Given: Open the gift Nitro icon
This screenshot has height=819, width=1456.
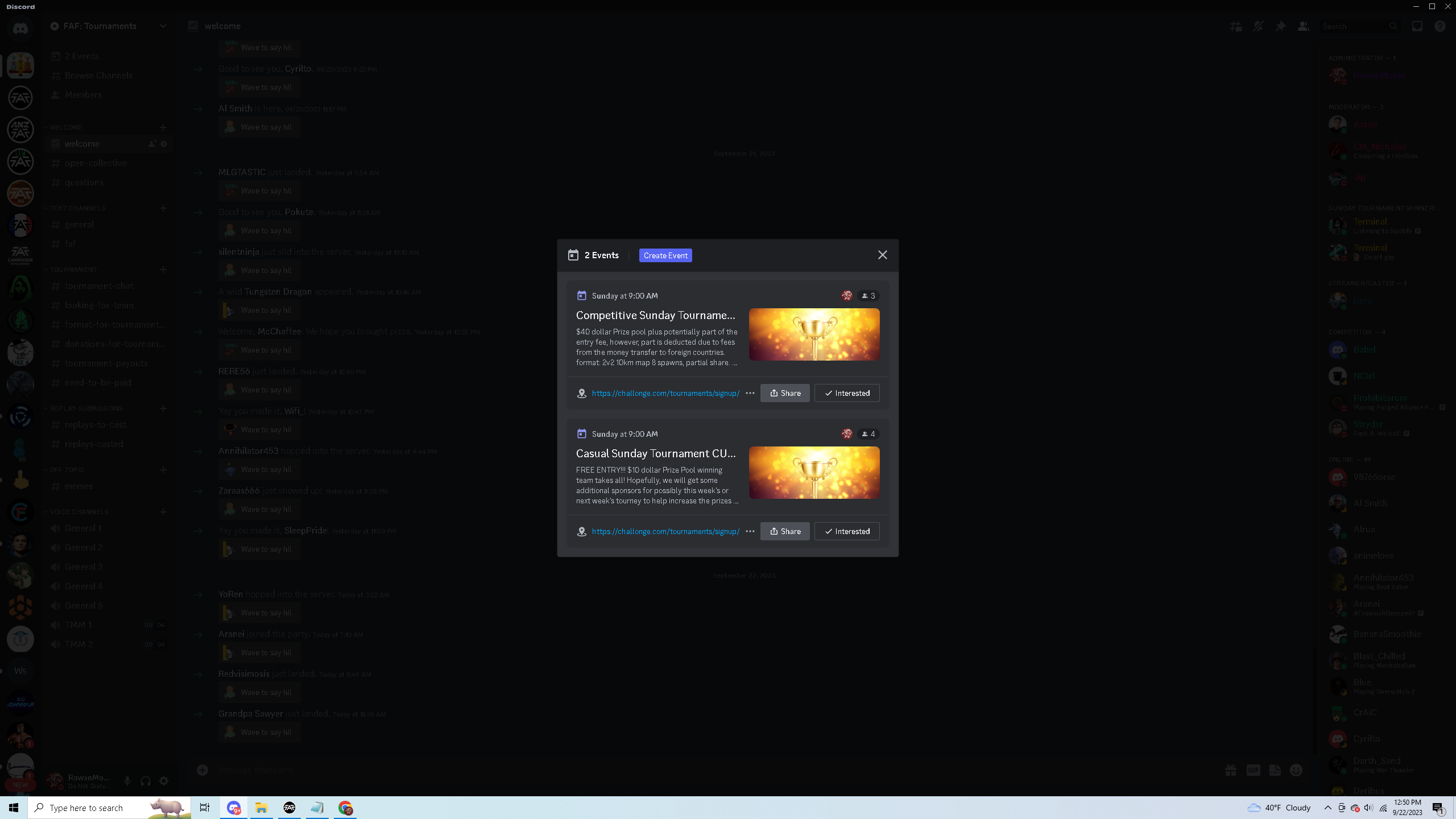Looking at the screenshot, I should click(x=1231, y=770).
